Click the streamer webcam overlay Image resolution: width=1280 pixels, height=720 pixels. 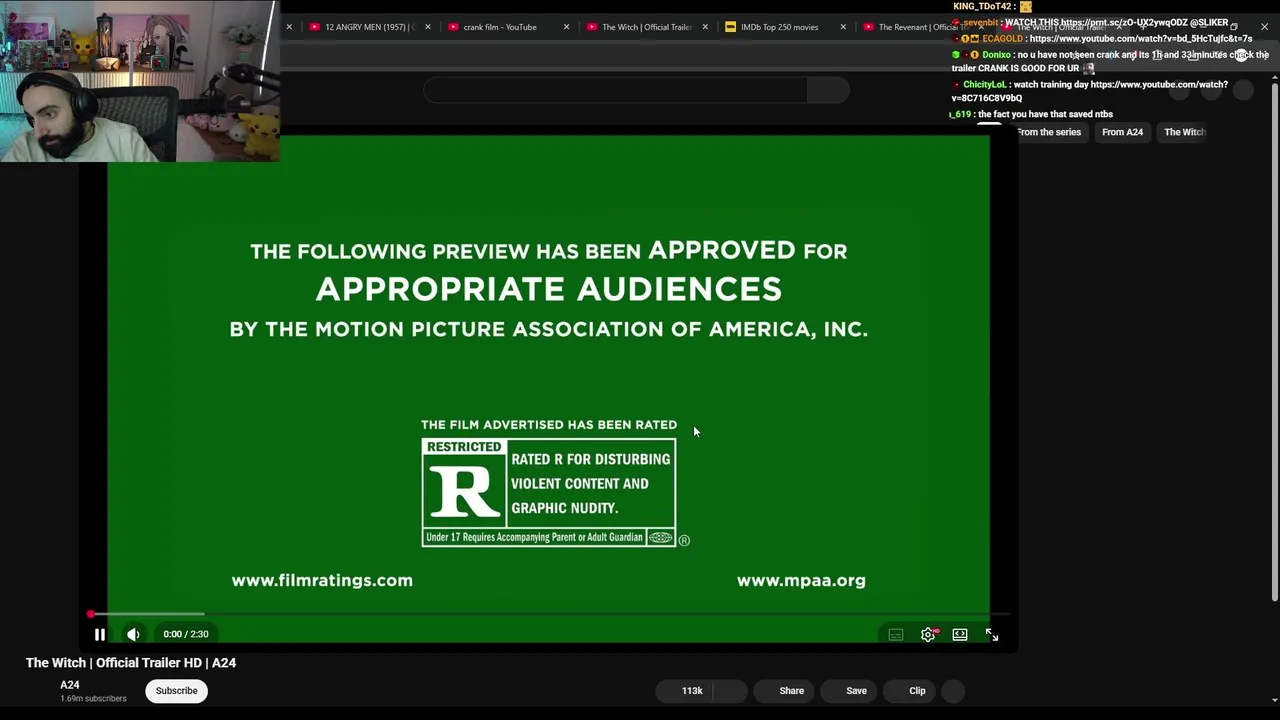point(139,81)
